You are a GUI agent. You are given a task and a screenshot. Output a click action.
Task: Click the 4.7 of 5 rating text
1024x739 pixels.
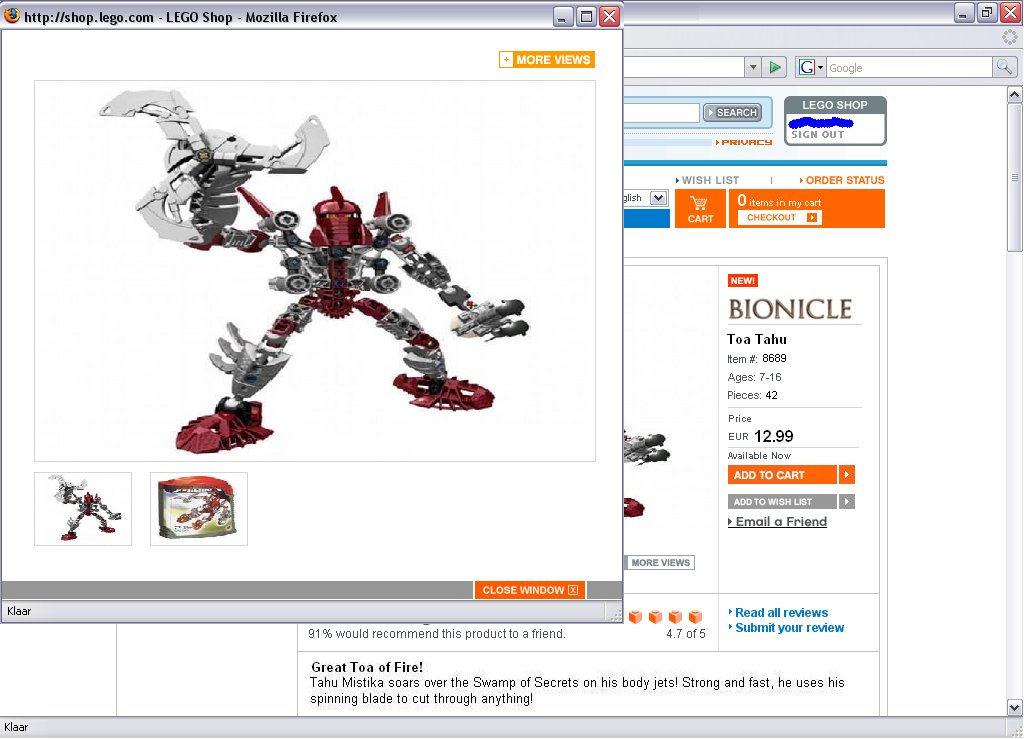pyautogui.click(x=686, y=634)
